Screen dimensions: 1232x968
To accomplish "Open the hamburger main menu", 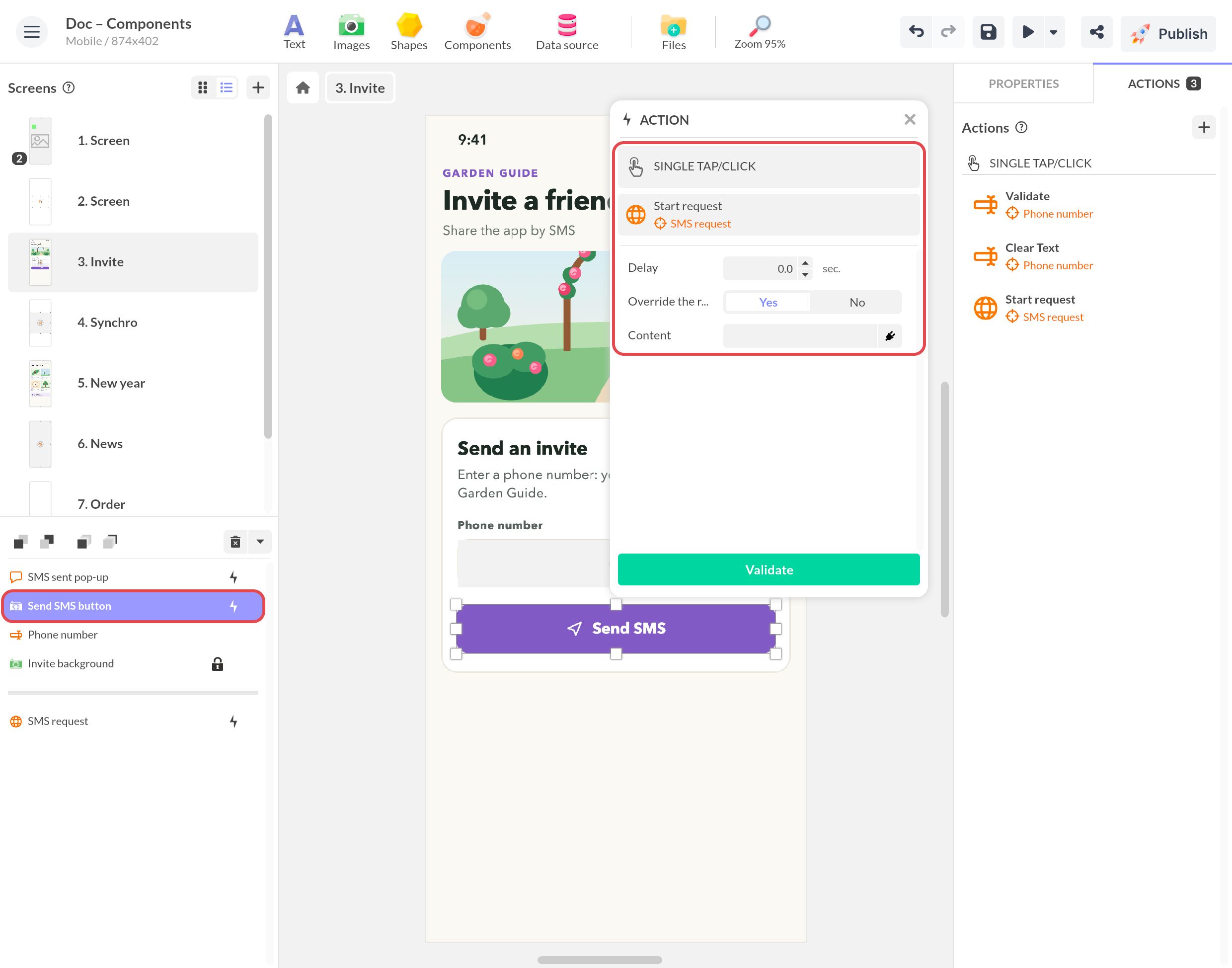I will [32, 32].
